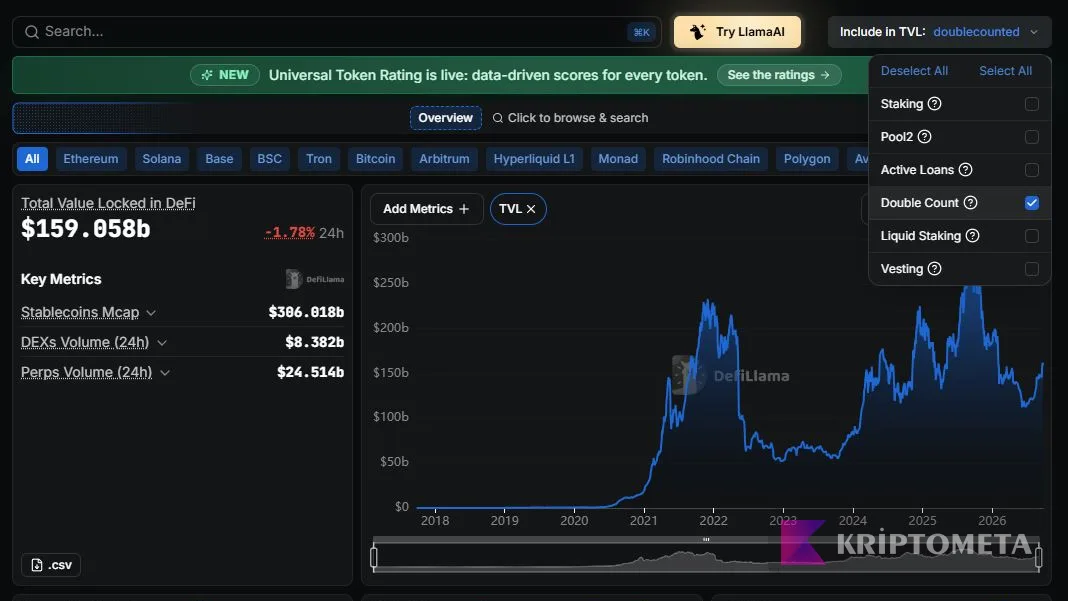Click left handle of chart range slider
This screenshot has height=601, width=1068.
(374, 557)
